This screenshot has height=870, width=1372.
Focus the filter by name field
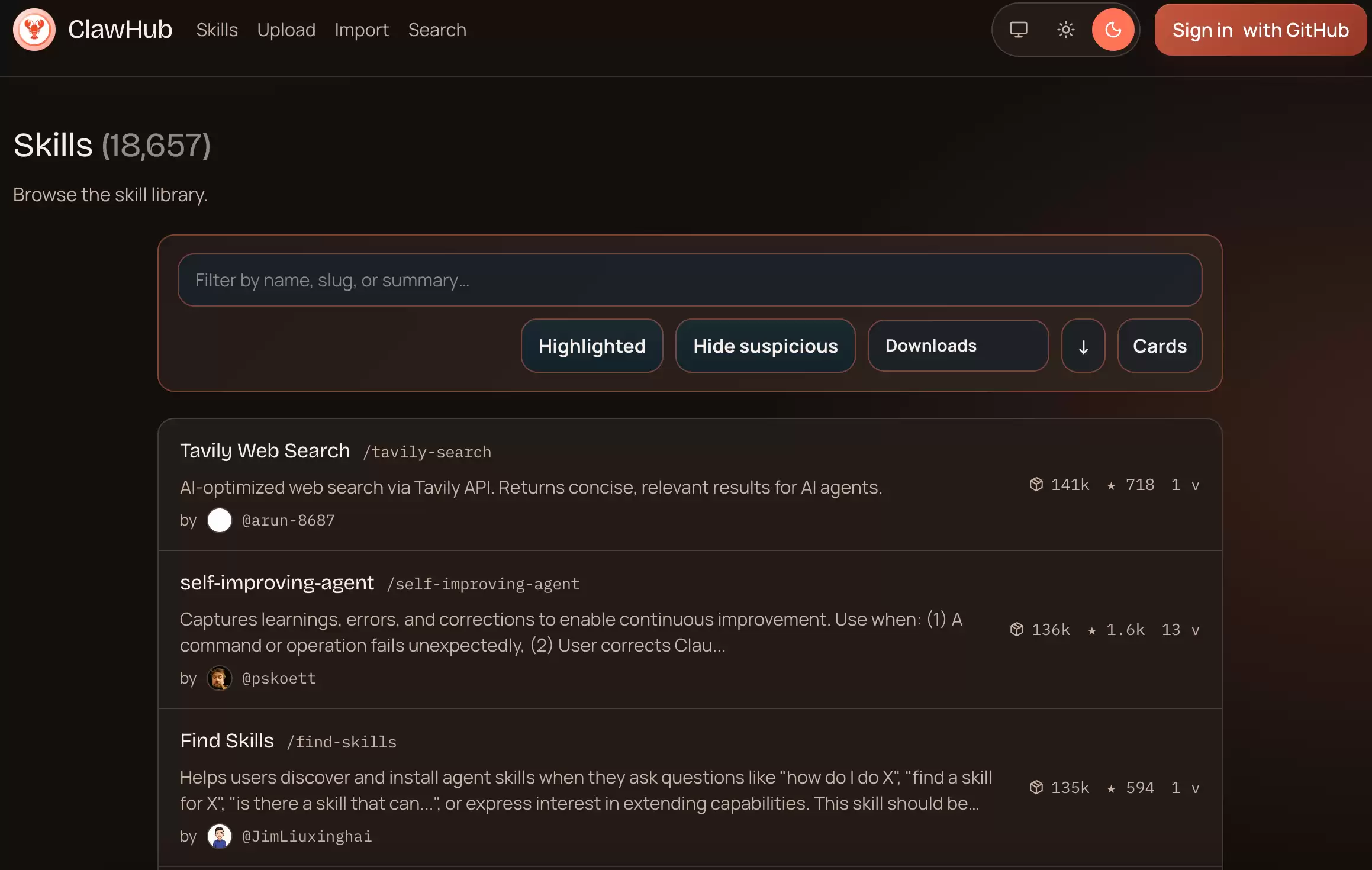pyautogui.click(x=690, y=280)
